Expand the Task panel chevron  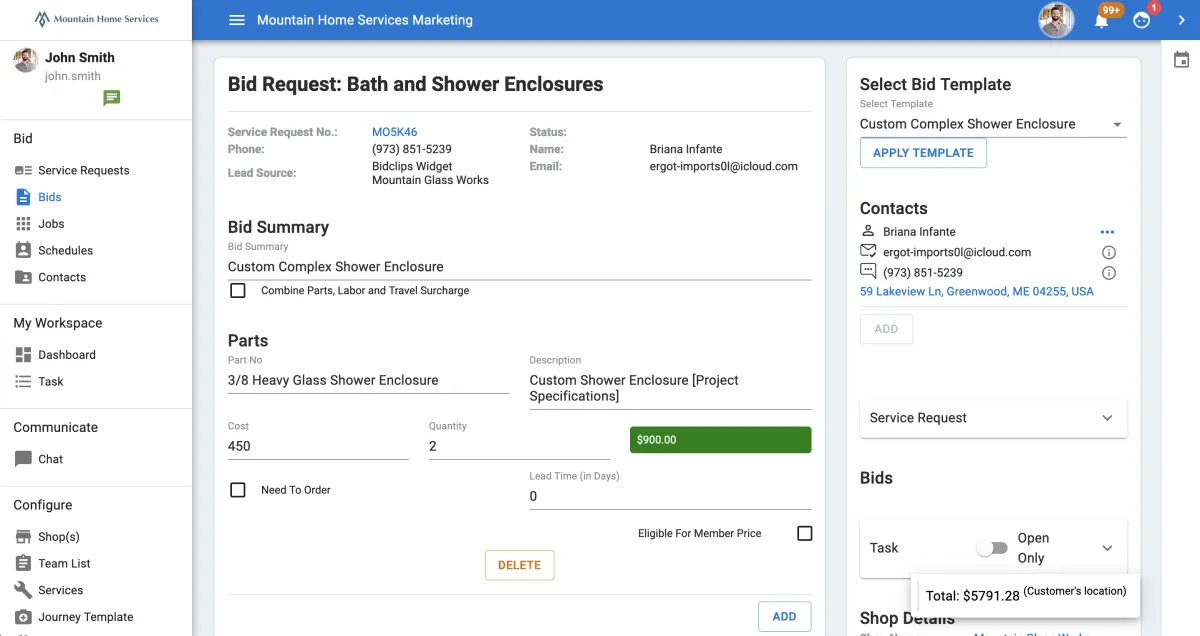coord(1107,548)
